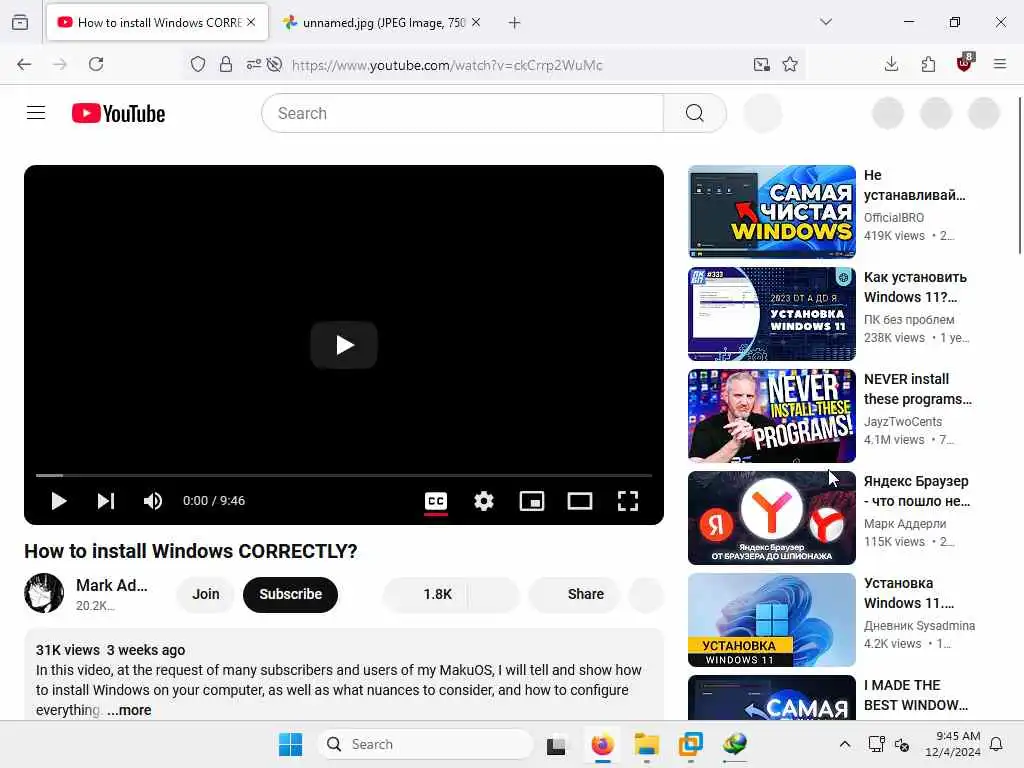Close the unnamed.jpg tab
Screen dimensions: 1024x768
pyautogui.click(x=476, y=22)
